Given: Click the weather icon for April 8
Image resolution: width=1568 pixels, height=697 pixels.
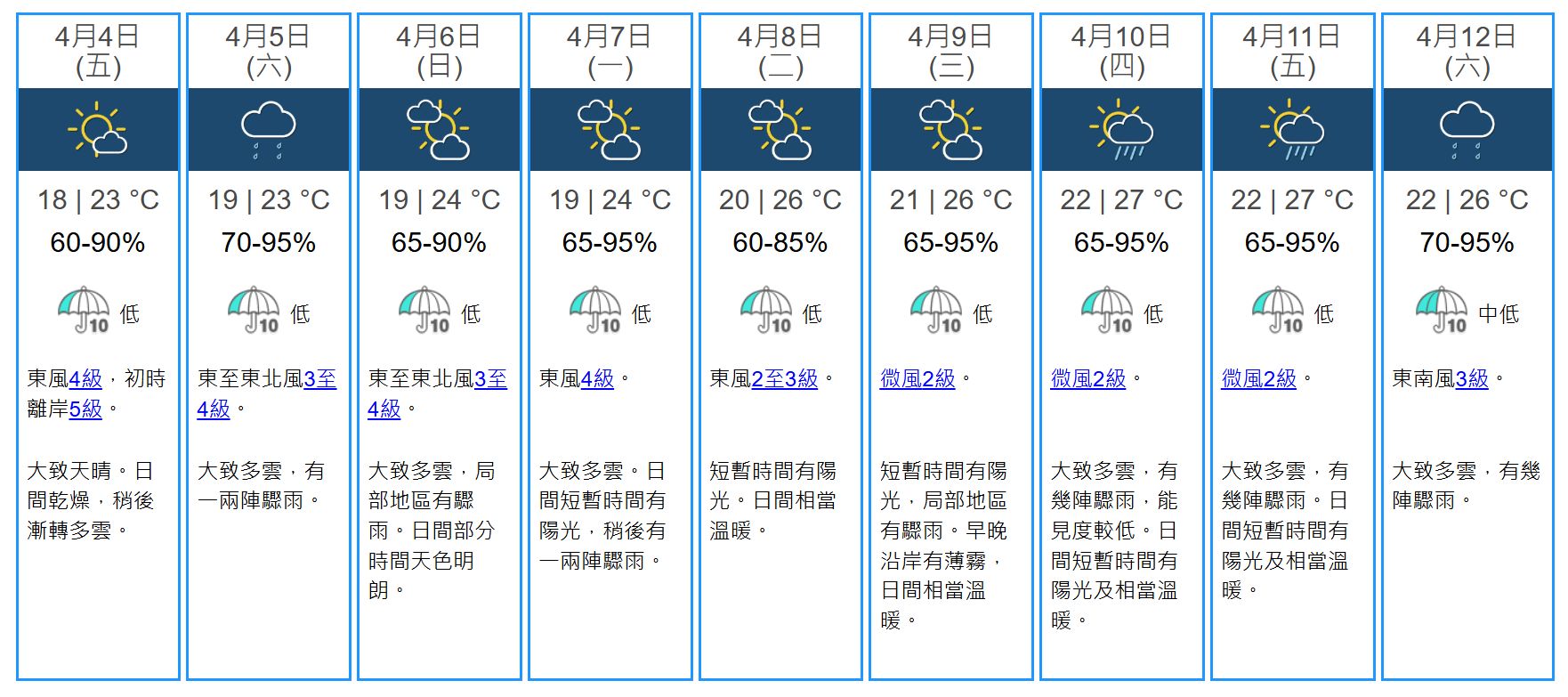Looking at the screenshot, I should [780, 130].
